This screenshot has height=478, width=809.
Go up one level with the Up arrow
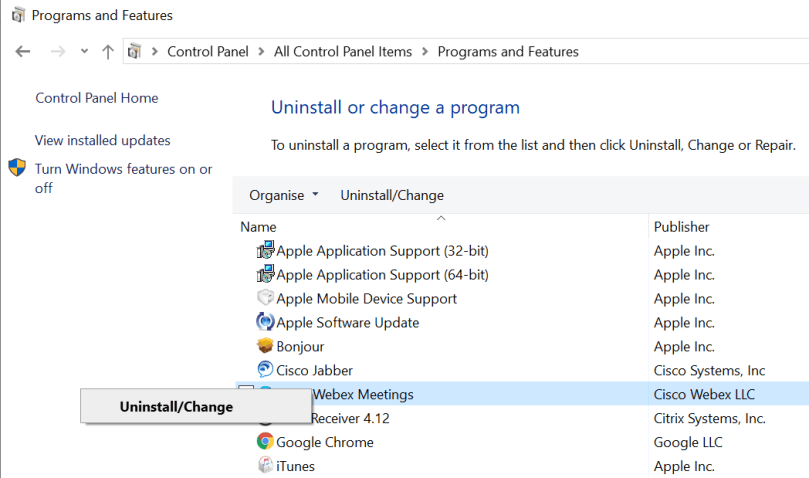[x=108, y=52]
